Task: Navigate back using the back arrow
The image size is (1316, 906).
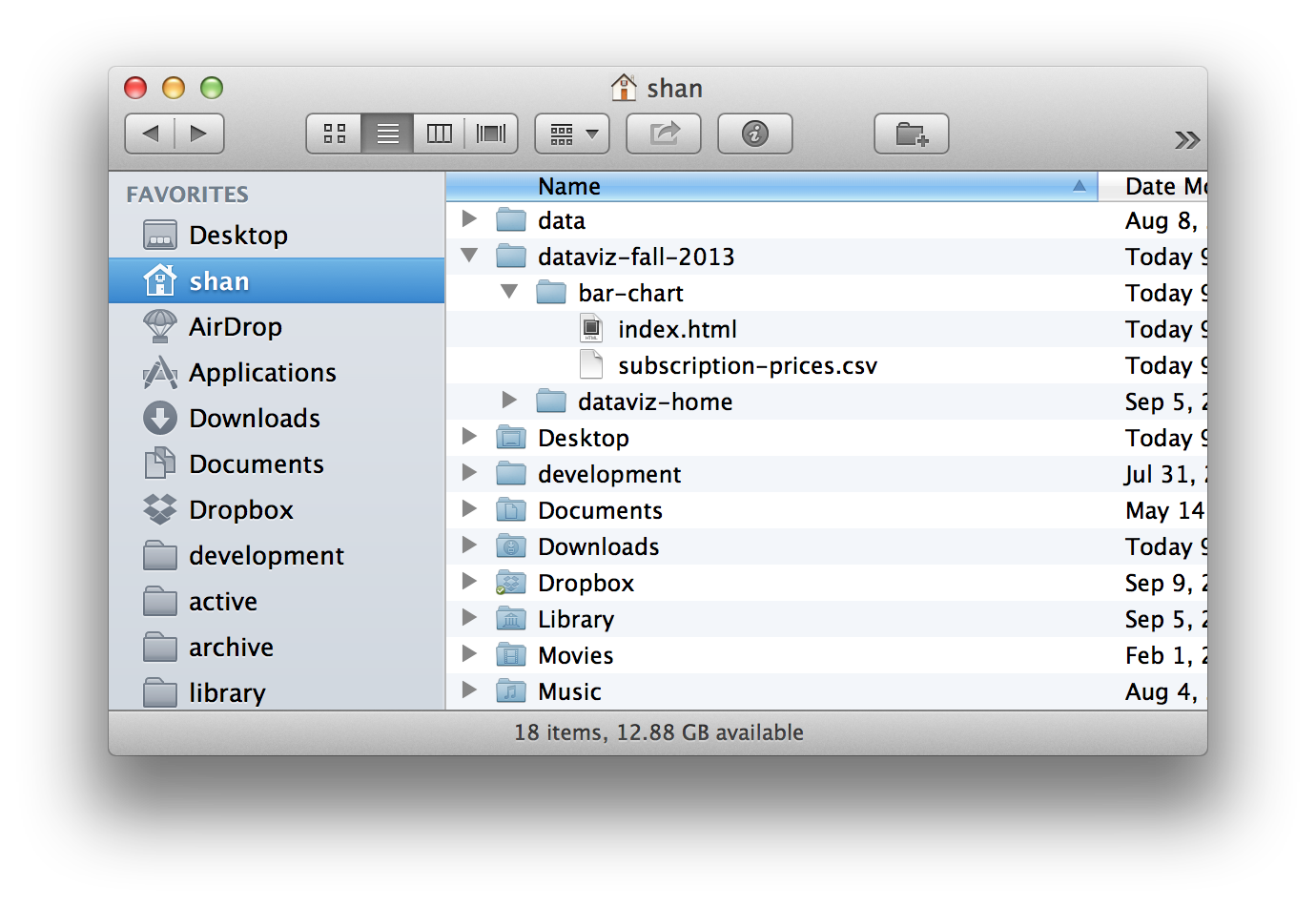Action: (x=150, y=134)
